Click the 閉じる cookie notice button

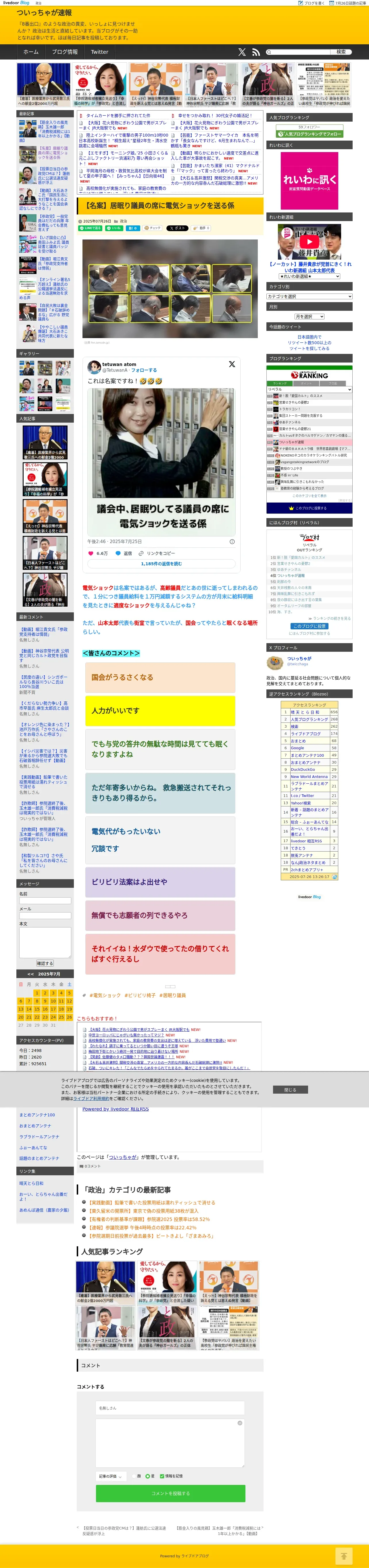(x=291, y=1090)
